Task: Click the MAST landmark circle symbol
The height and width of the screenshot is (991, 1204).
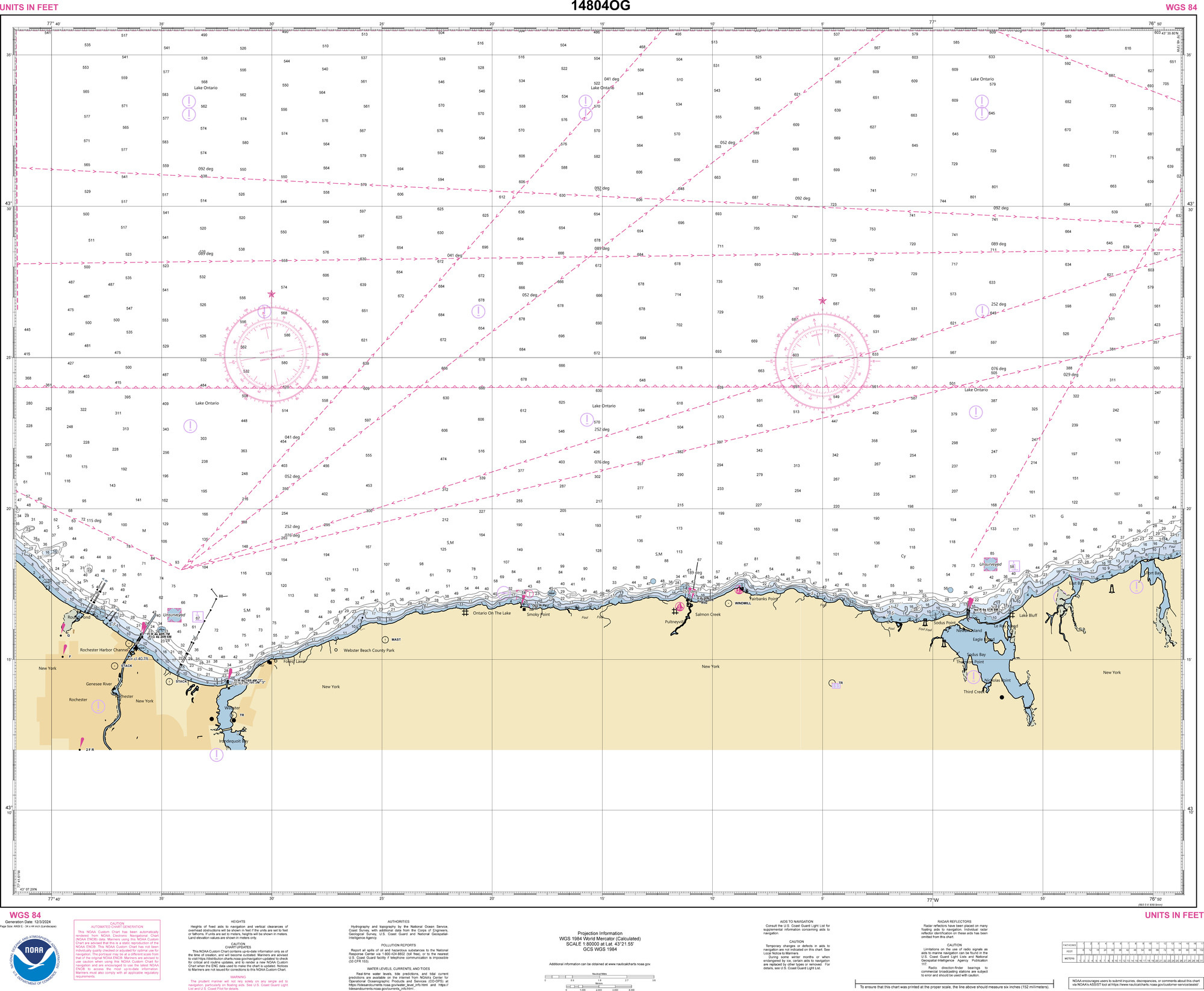Action: click(385, 639)
